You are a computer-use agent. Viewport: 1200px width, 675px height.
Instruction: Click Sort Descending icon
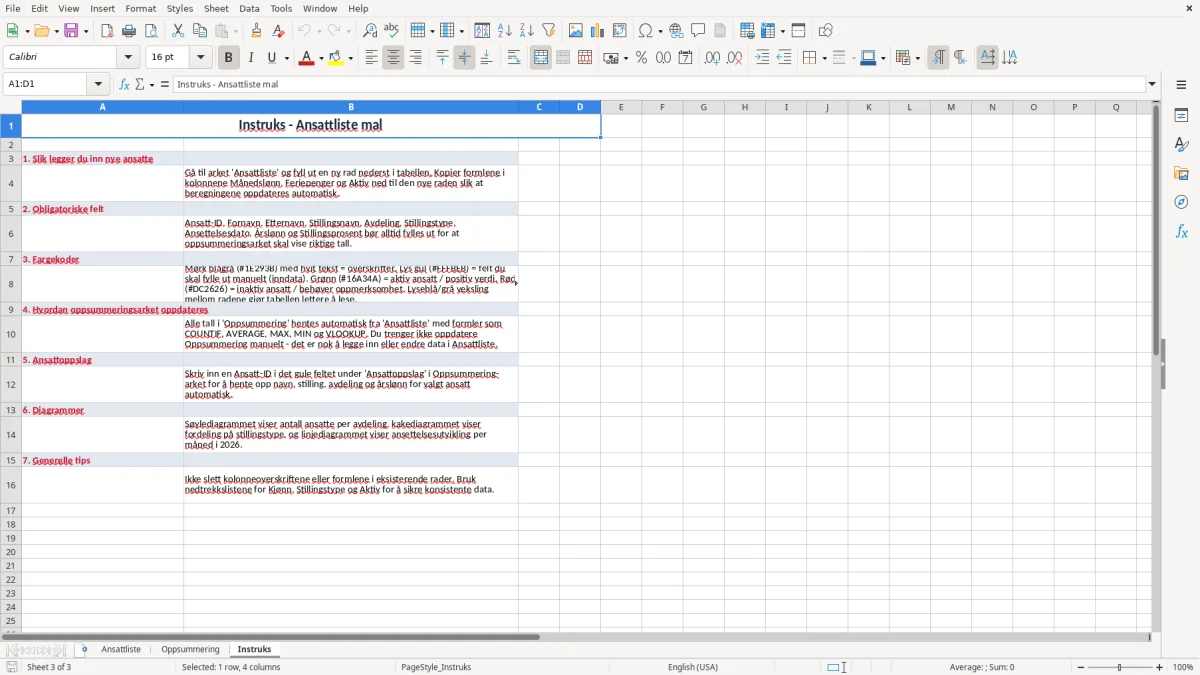point(527,31)
